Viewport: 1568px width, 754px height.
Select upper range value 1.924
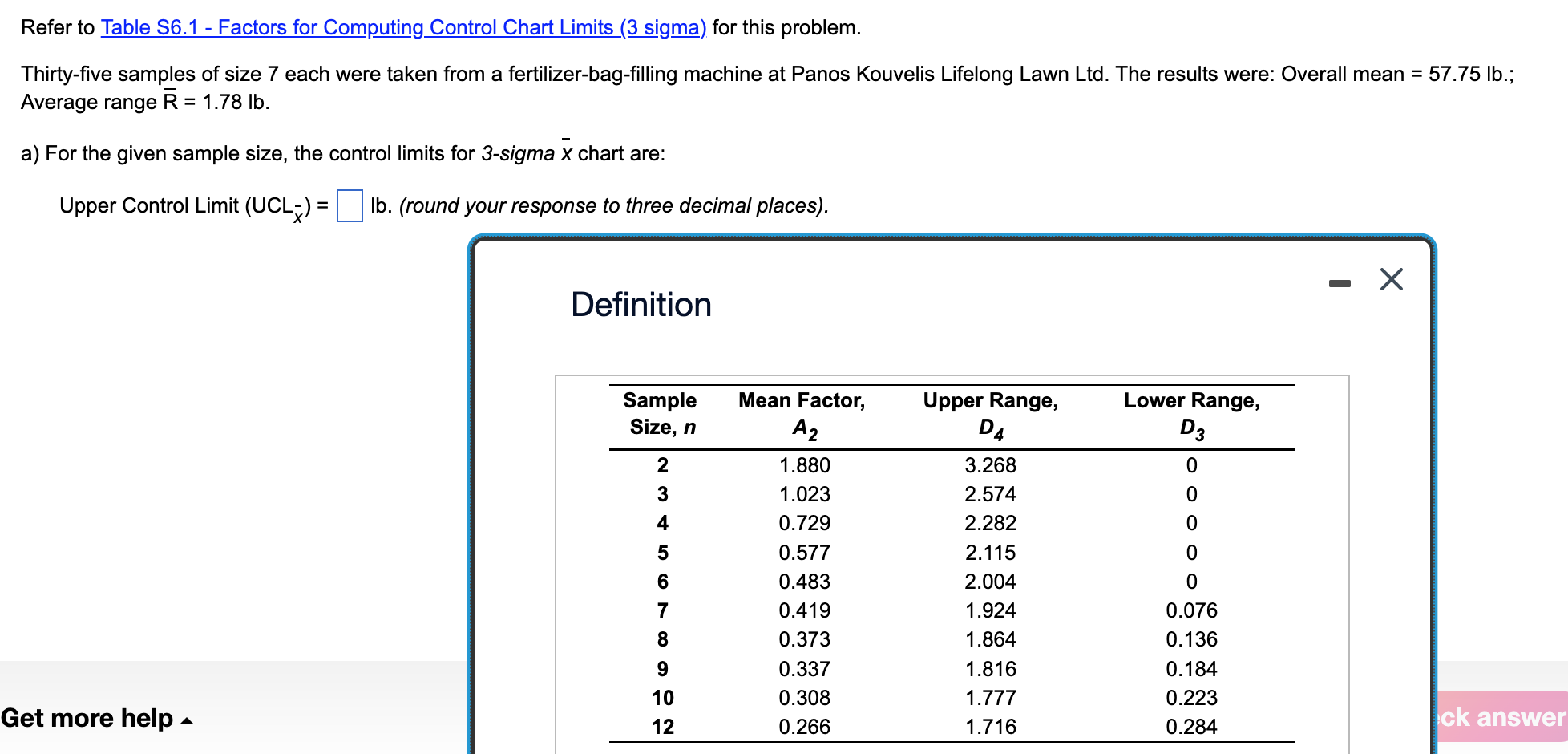[990, 610]
